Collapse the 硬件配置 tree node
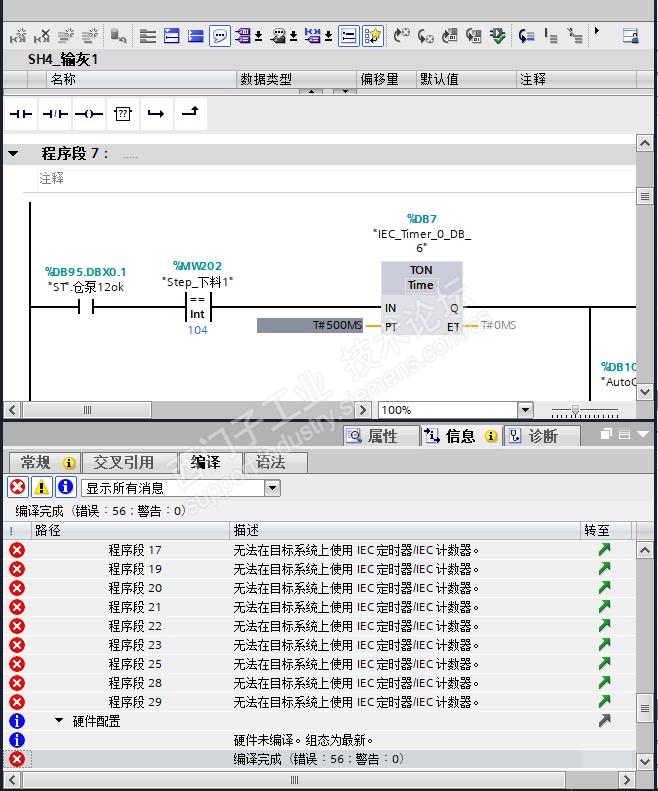Image resolution: width=658 pixels, height=791 pixels. [x=59, y=720]
